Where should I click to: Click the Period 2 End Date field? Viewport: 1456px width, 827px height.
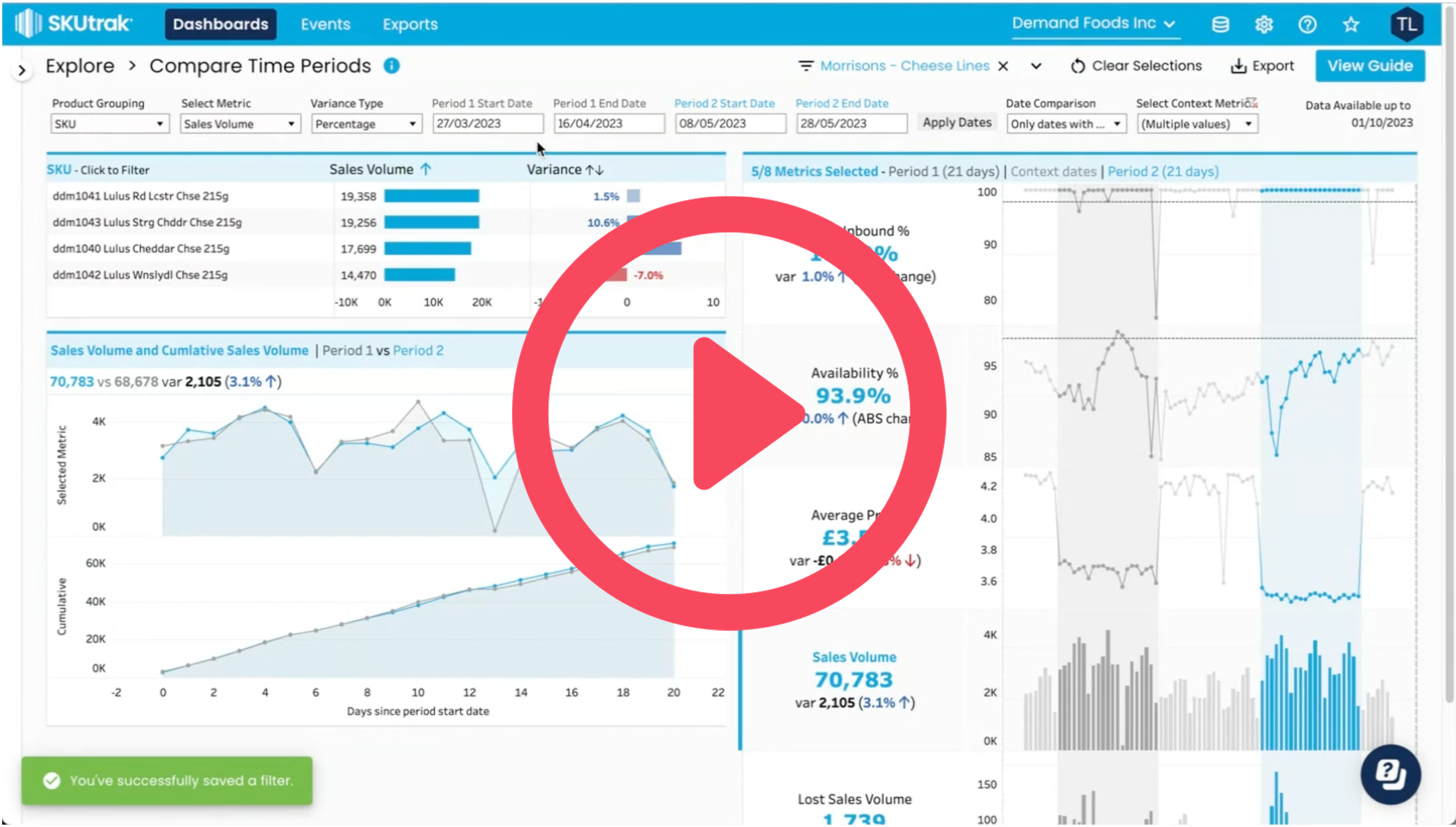coord(851,123)
